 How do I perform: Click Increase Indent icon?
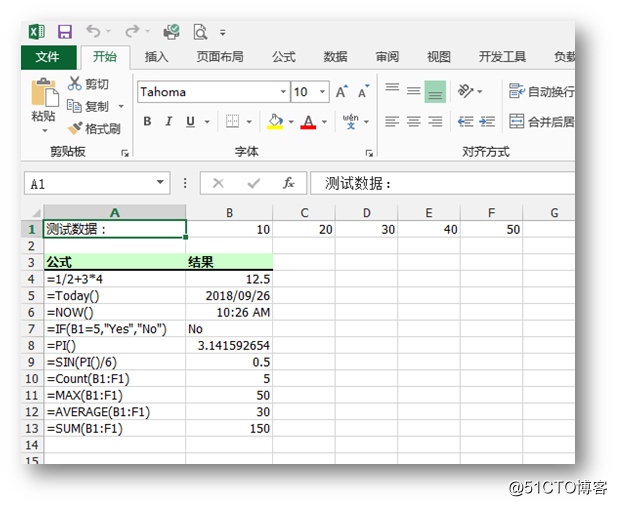pyautogui.click(x=487, y=121)
